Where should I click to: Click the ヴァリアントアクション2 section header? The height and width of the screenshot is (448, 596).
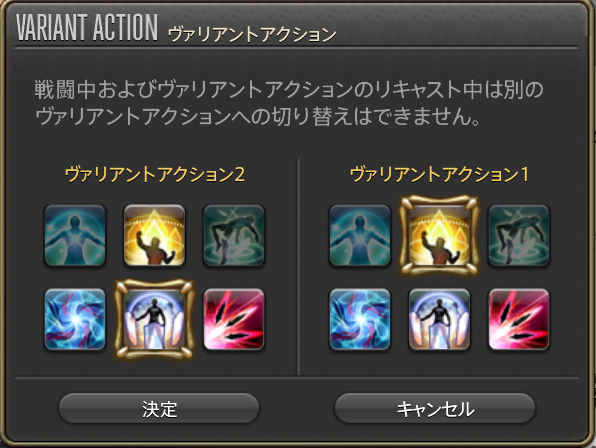coord(155,175)
